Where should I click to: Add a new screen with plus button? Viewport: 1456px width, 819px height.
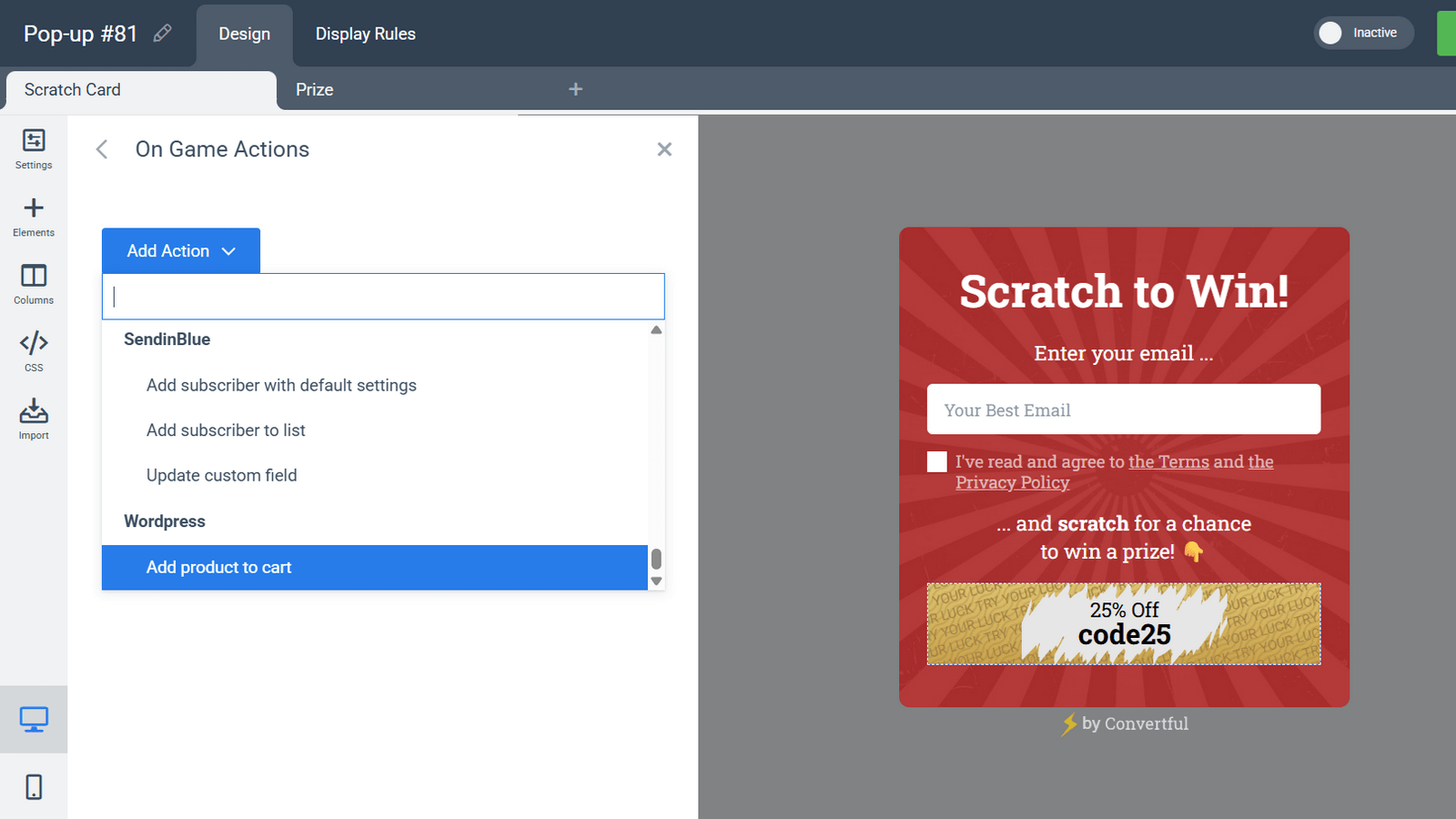(x=575, y=89)
